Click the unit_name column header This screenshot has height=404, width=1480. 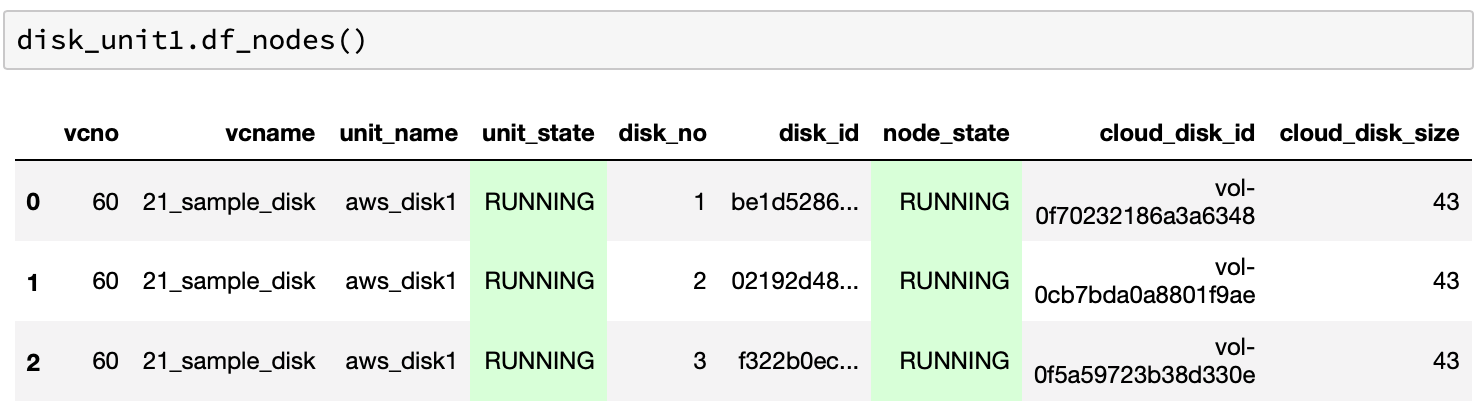point(398,133)
